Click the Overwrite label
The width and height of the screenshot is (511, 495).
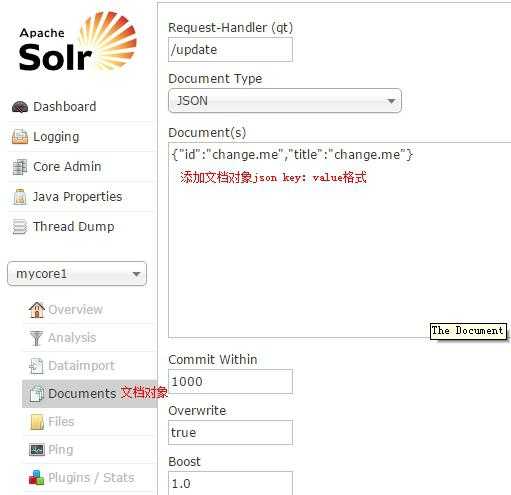pyautogui.click(x=197, y=410)
